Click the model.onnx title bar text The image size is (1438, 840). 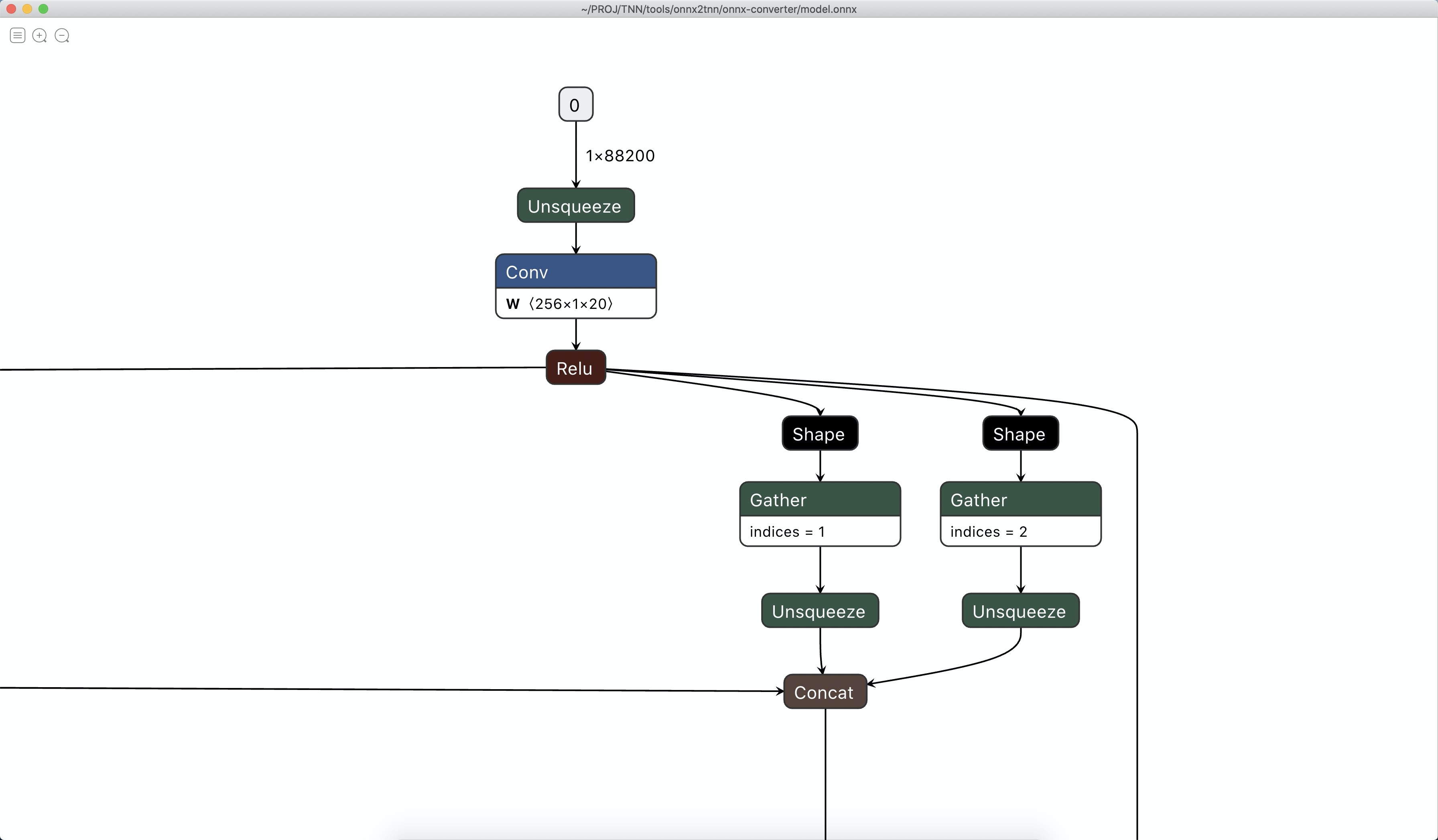coord(719,9)
